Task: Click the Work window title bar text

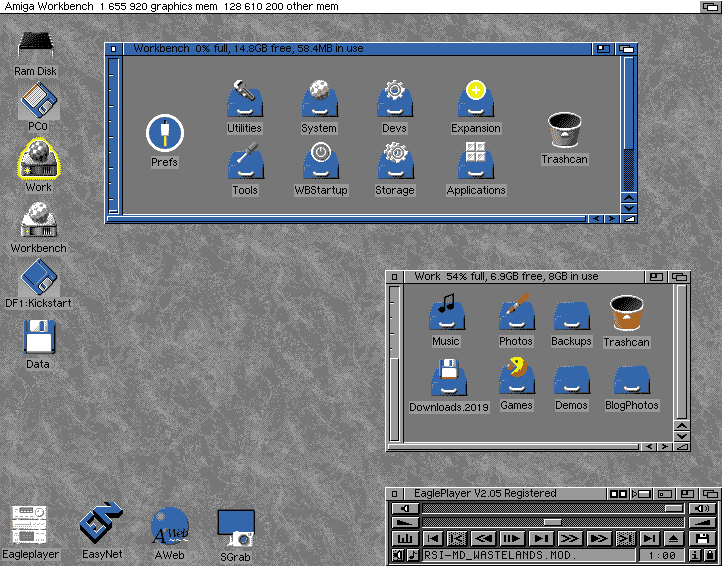Action: [x=506, y=276]
